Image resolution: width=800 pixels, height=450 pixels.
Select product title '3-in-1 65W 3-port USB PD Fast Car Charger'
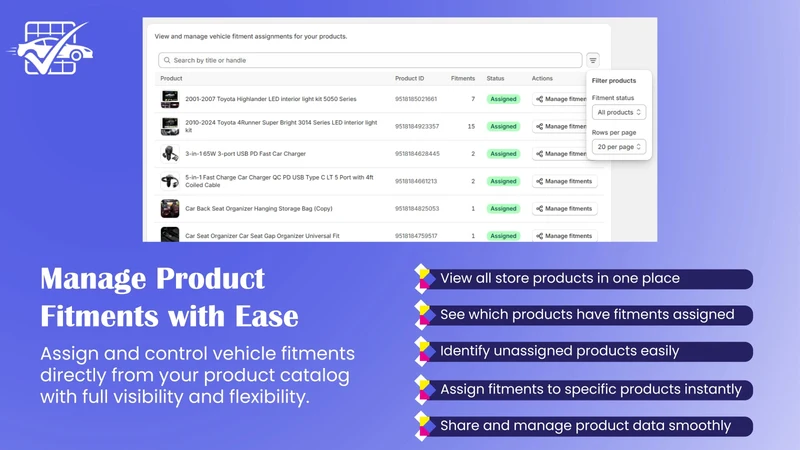(245, 154)
